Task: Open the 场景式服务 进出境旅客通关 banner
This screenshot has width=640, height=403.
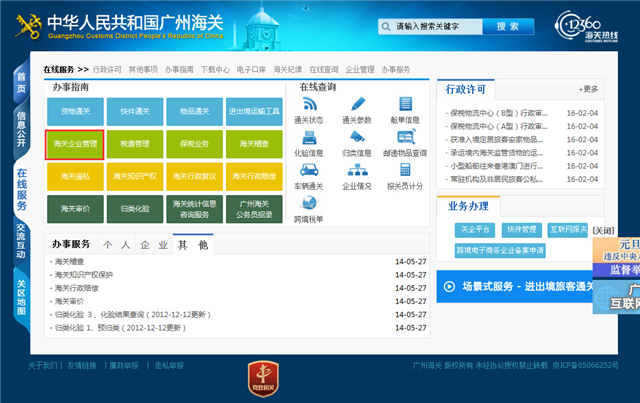Action: (515, 287)
